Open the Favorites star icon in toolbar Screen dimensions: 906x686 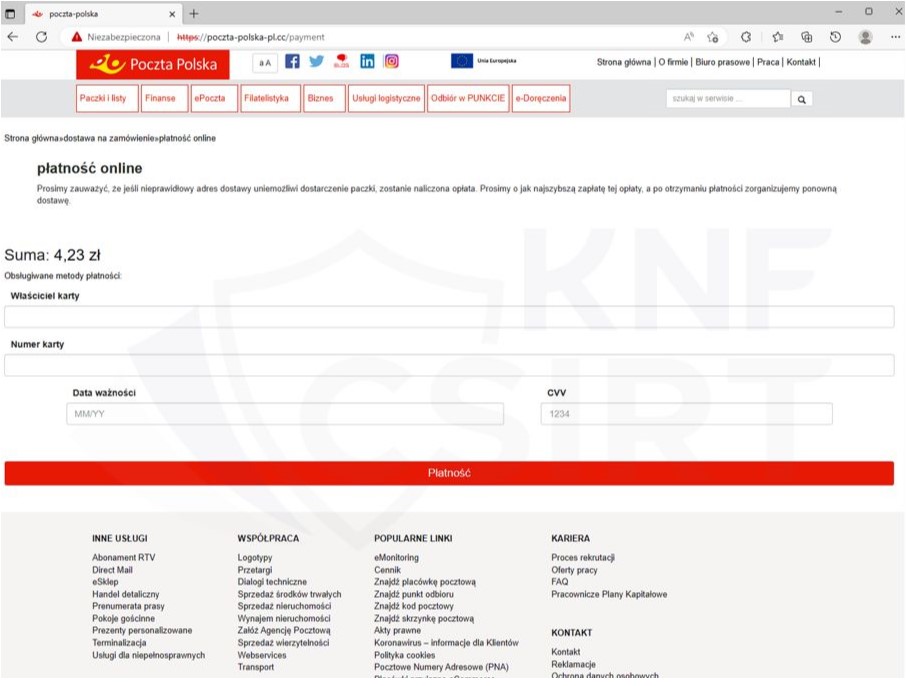(777, 37)
